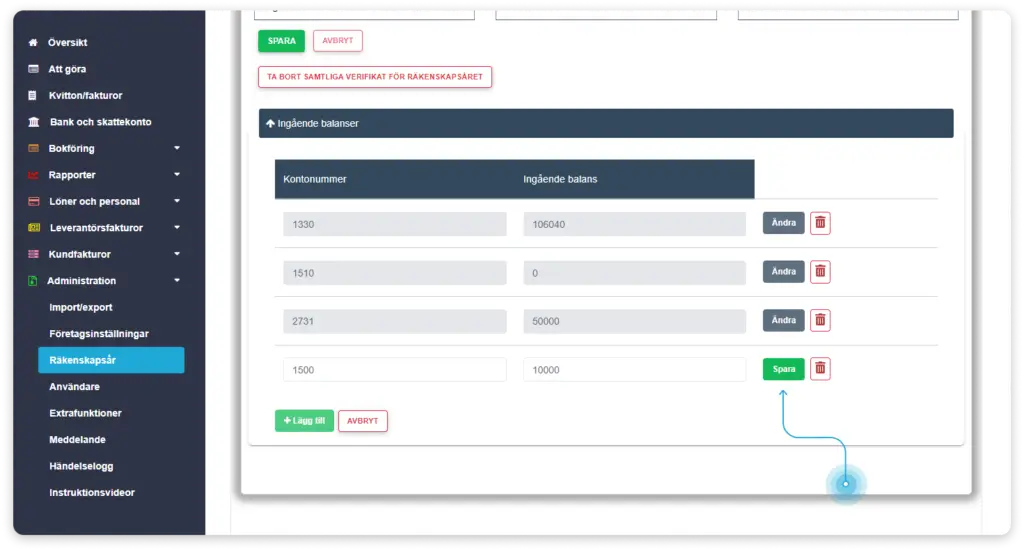Select the Räkenskapsår menu item
1024x551 pixels.
click(x=111, y=360)
